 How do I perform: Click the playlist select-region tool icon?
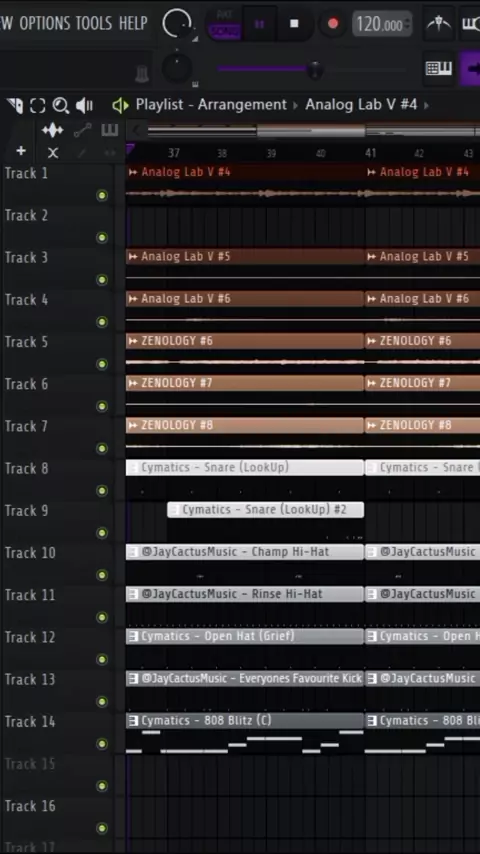pos(37,105)
